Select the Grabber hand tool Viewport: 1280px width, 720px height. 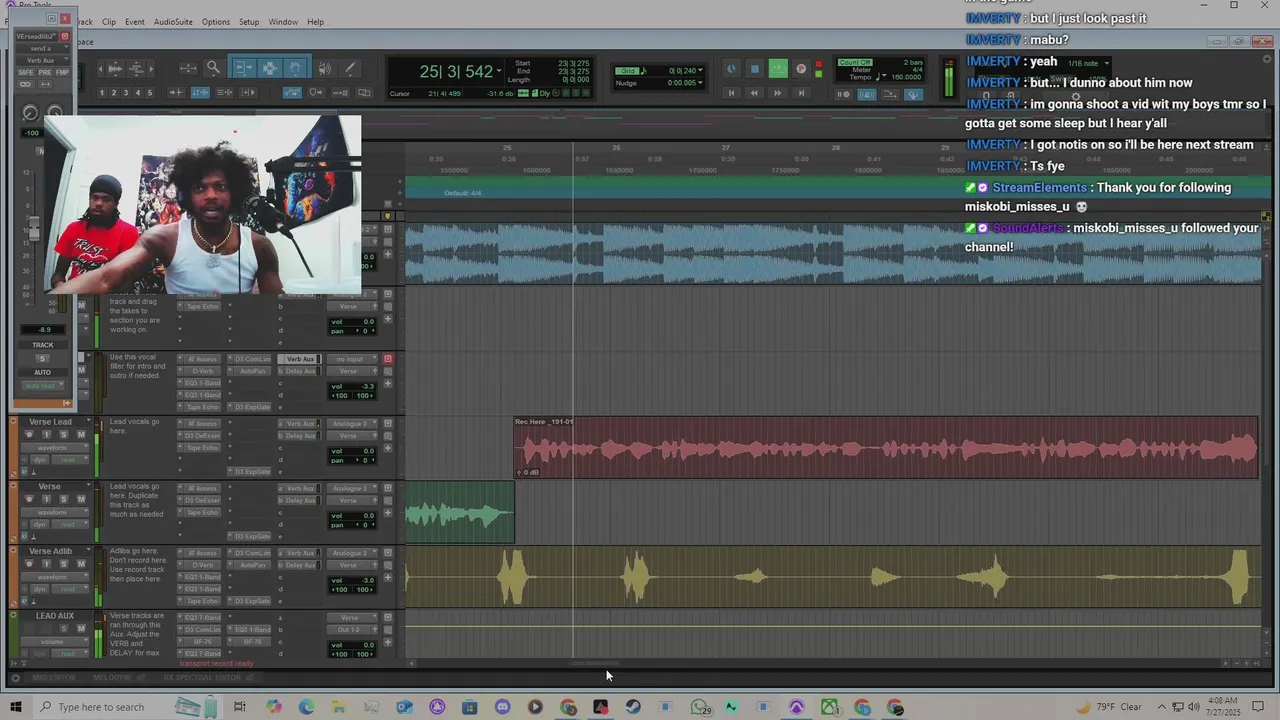pyautogui.click(x=295, y=68)
